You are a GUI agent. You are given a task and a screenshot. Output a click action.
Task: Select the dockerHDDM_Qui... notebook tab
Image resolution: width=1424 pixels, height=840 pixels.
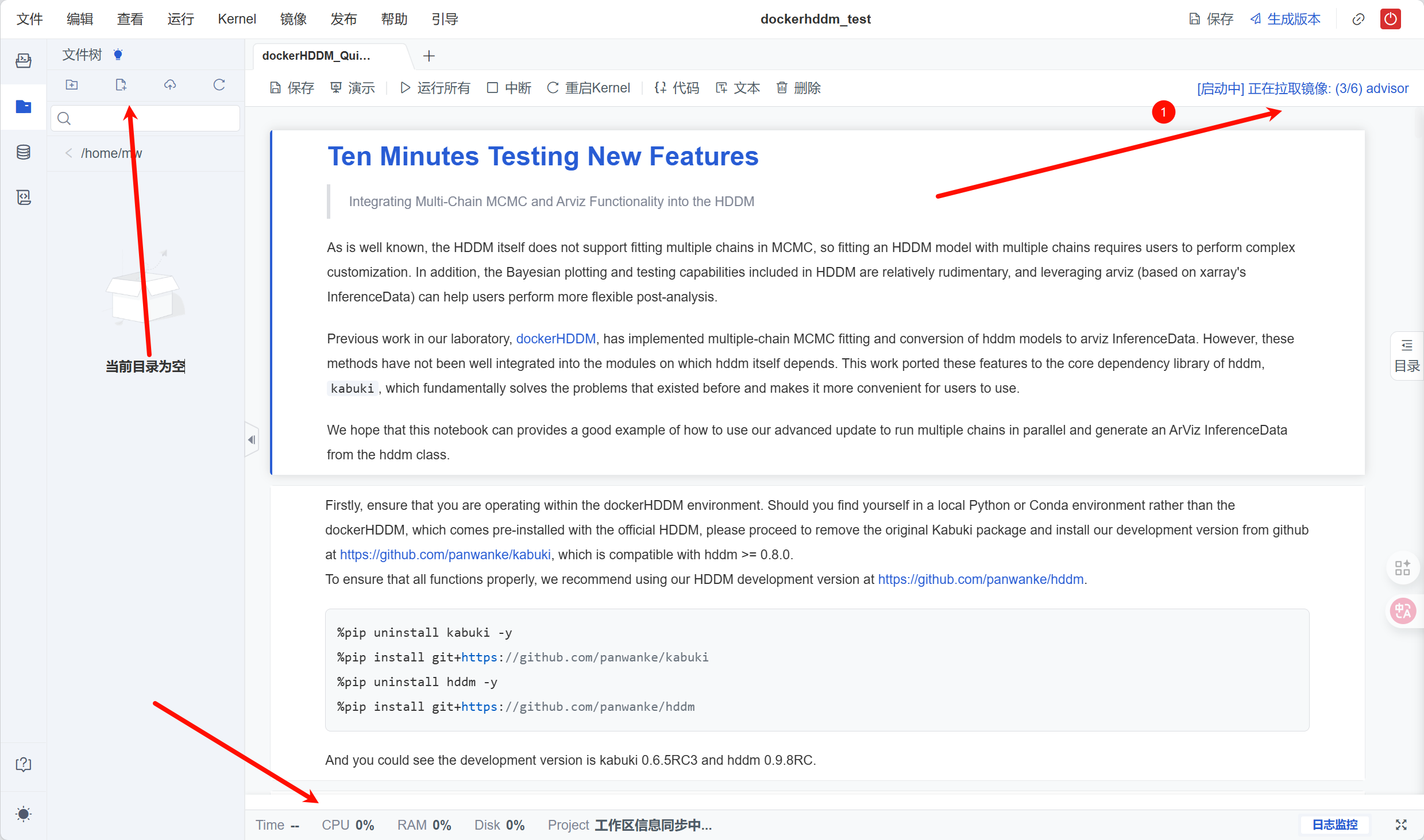(317, 56)
